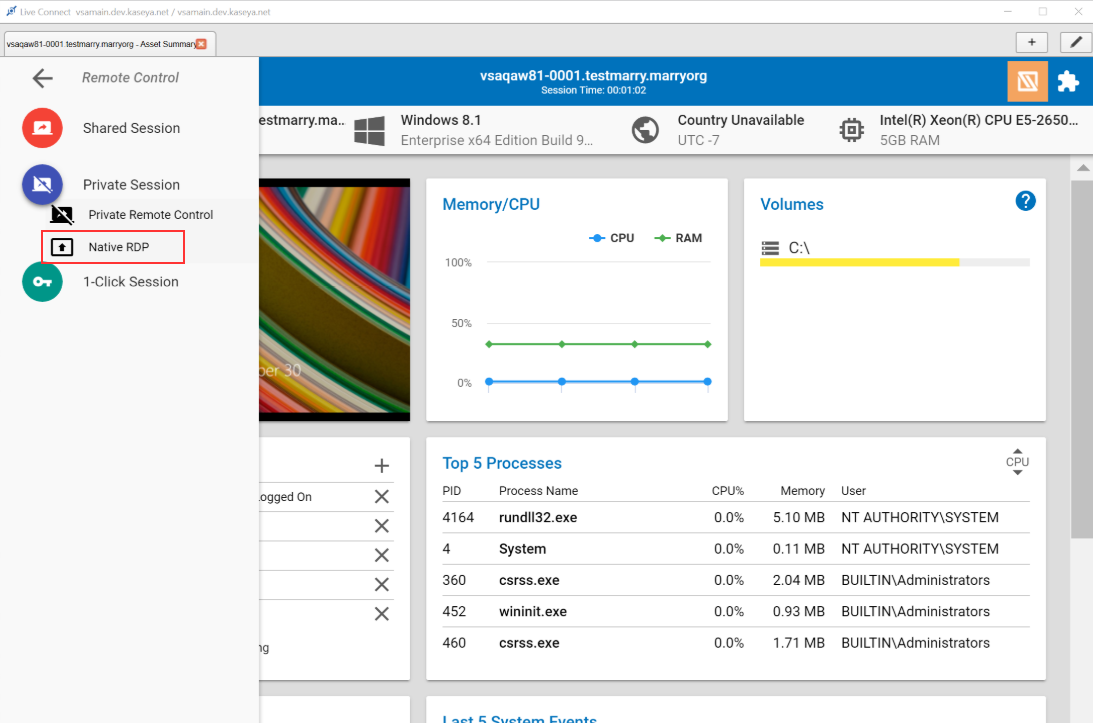Screen dimensions: 1093x723
Task: Open Volumes help question mark icon
Action: click(1025, 201)
